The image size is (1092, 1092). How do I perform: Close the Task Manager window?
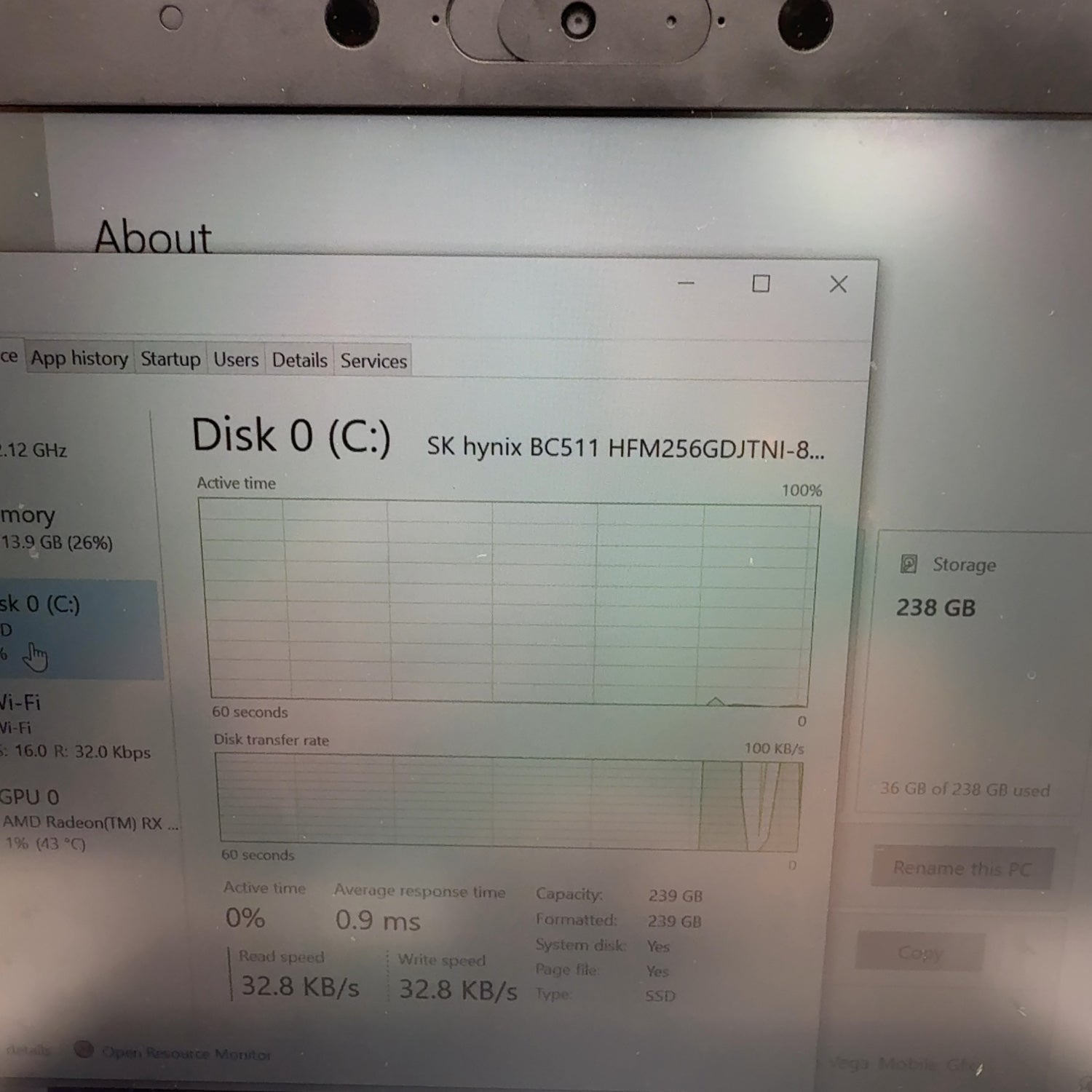pos(839,284)
